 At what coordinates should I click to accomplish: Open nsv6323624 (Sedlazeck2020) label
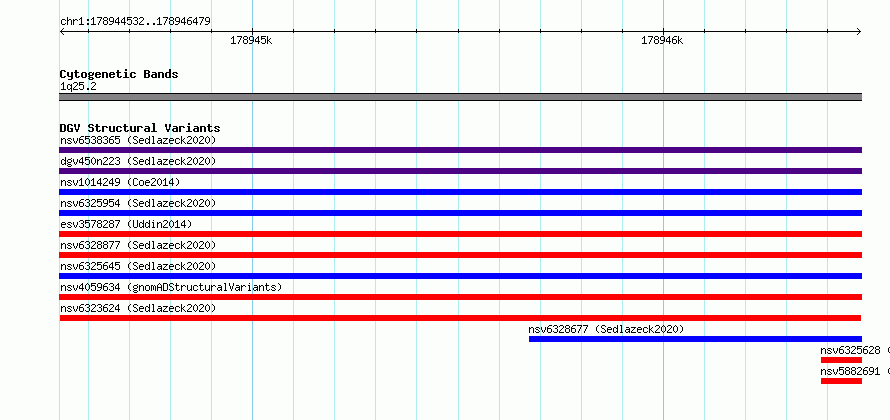point(138,308)
